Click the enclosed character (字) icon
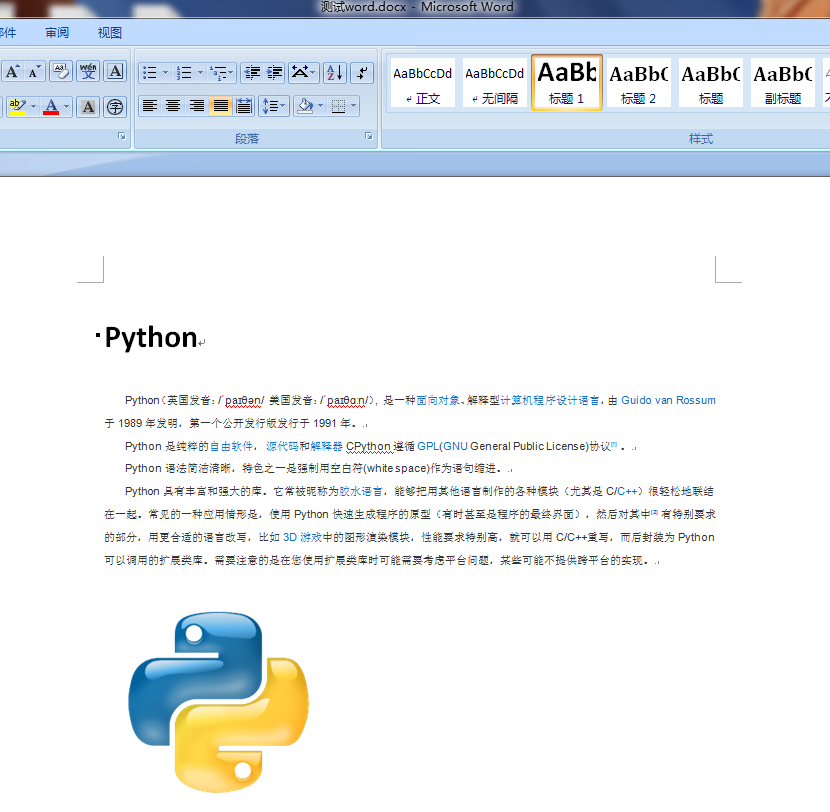 pyautogui.click(x=115, y=107)
